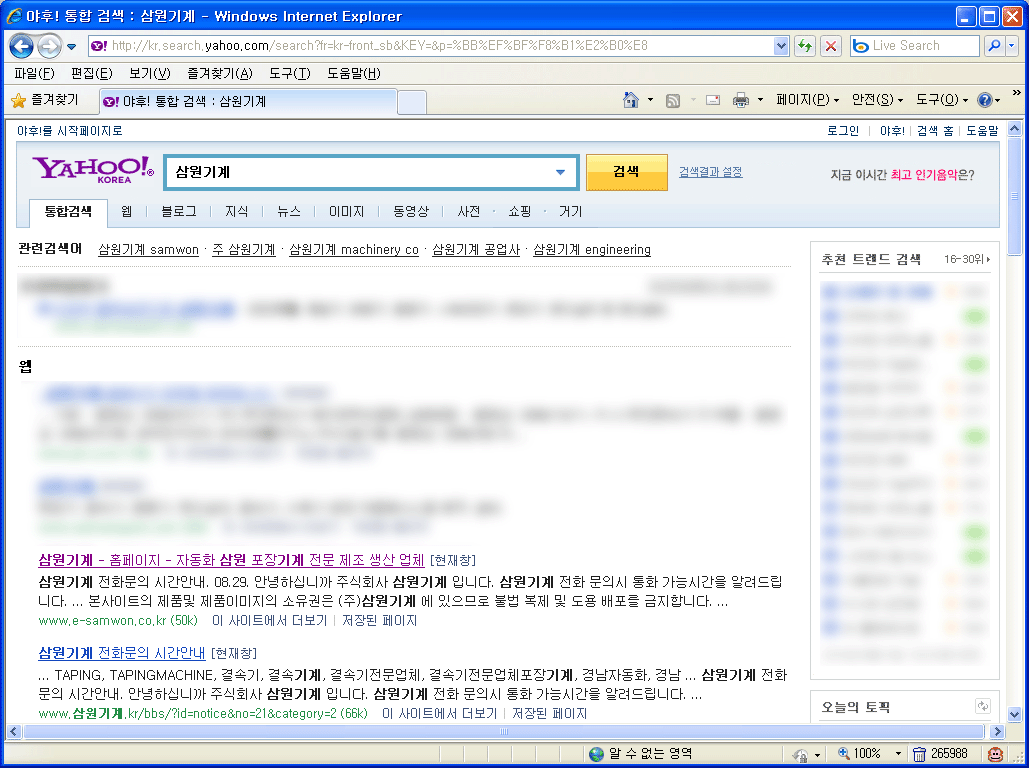Screen dimensions: 1029x768
Task: Switch to the 뉴스 search tab
Action: 289,211
